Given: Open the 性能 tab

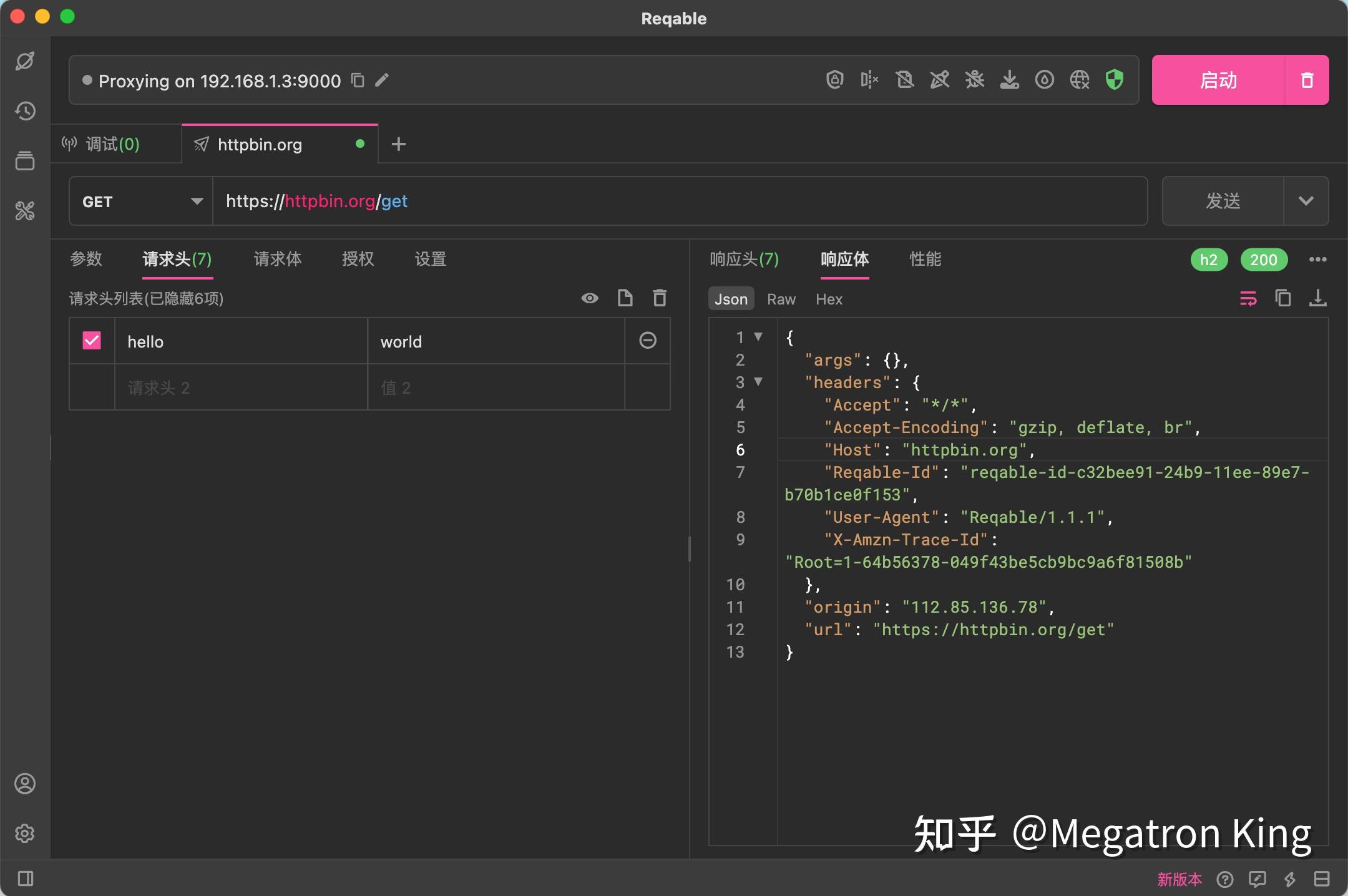Looking at the screenshot, I should (x=926, y=259).
